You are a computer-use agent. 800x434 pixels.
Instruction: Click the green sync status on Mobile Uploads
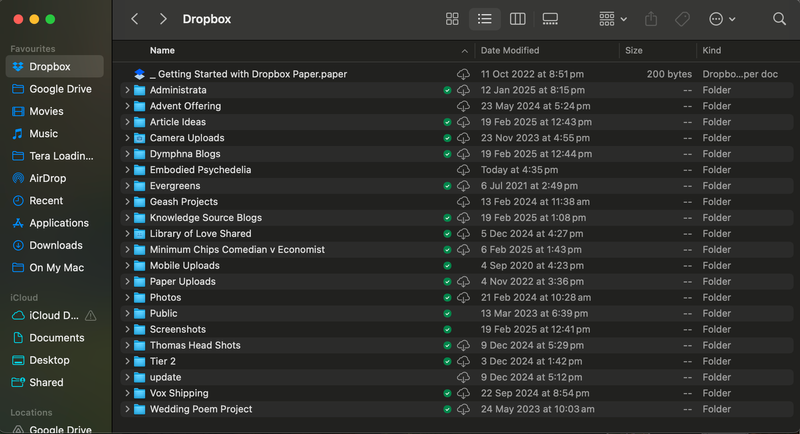click(x=447, y=266)
